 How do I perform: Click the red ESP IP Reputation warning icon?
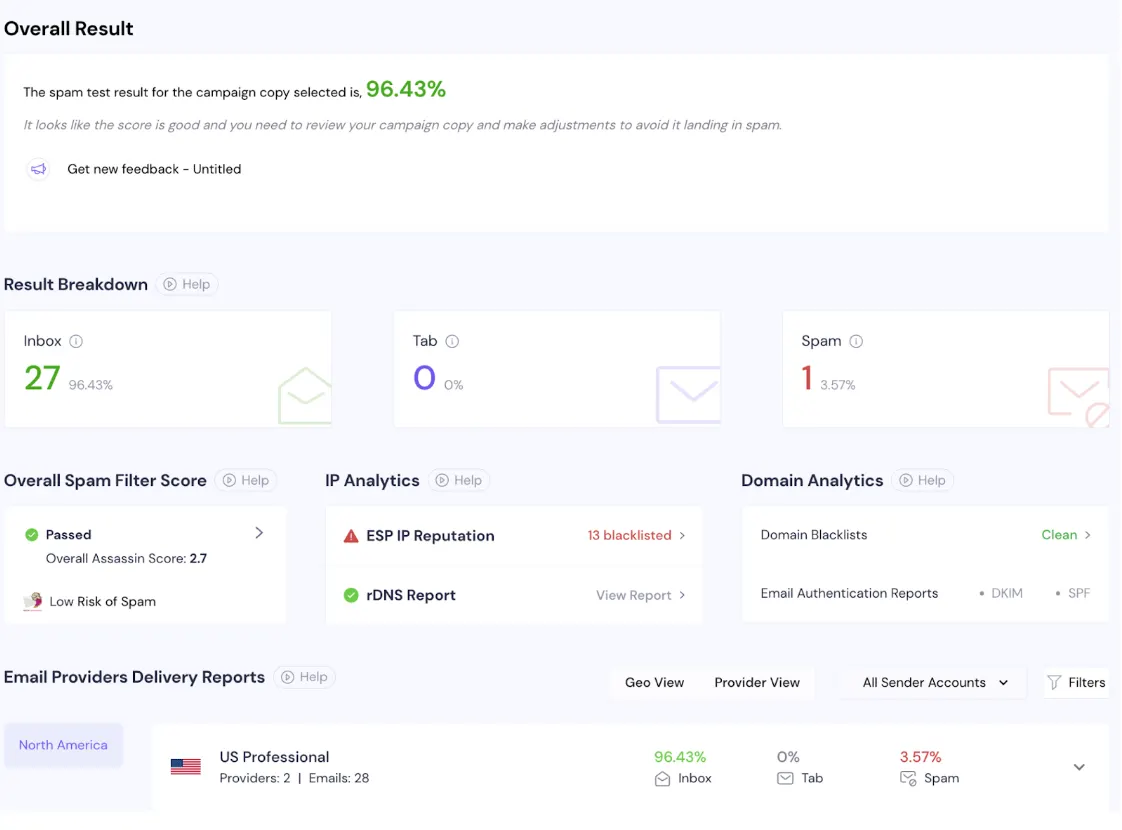point(351,536)
